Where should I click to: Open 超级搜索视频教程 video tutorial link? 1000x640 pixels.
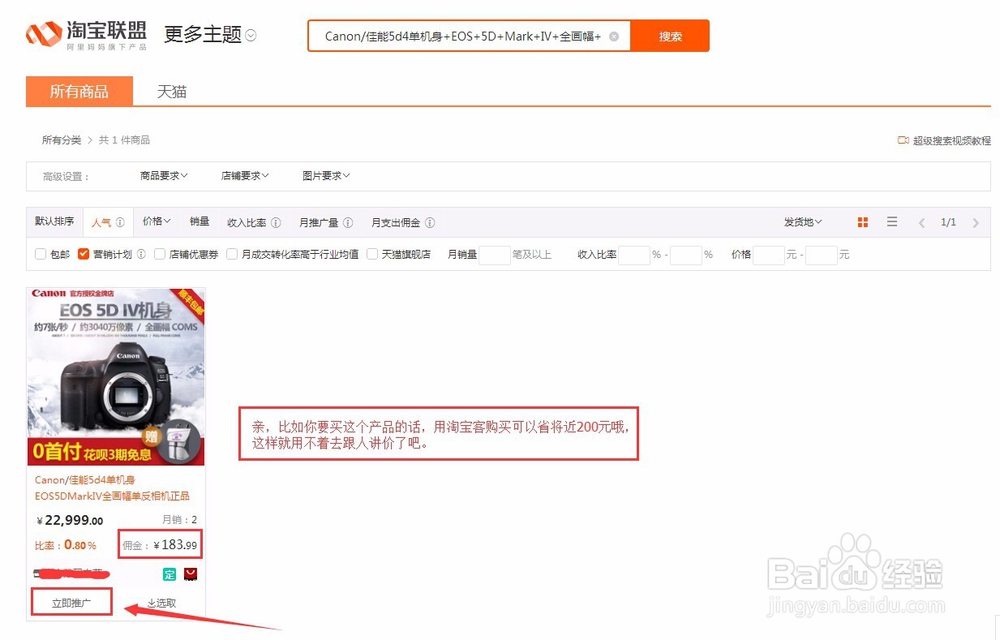(x=944, y=140)
